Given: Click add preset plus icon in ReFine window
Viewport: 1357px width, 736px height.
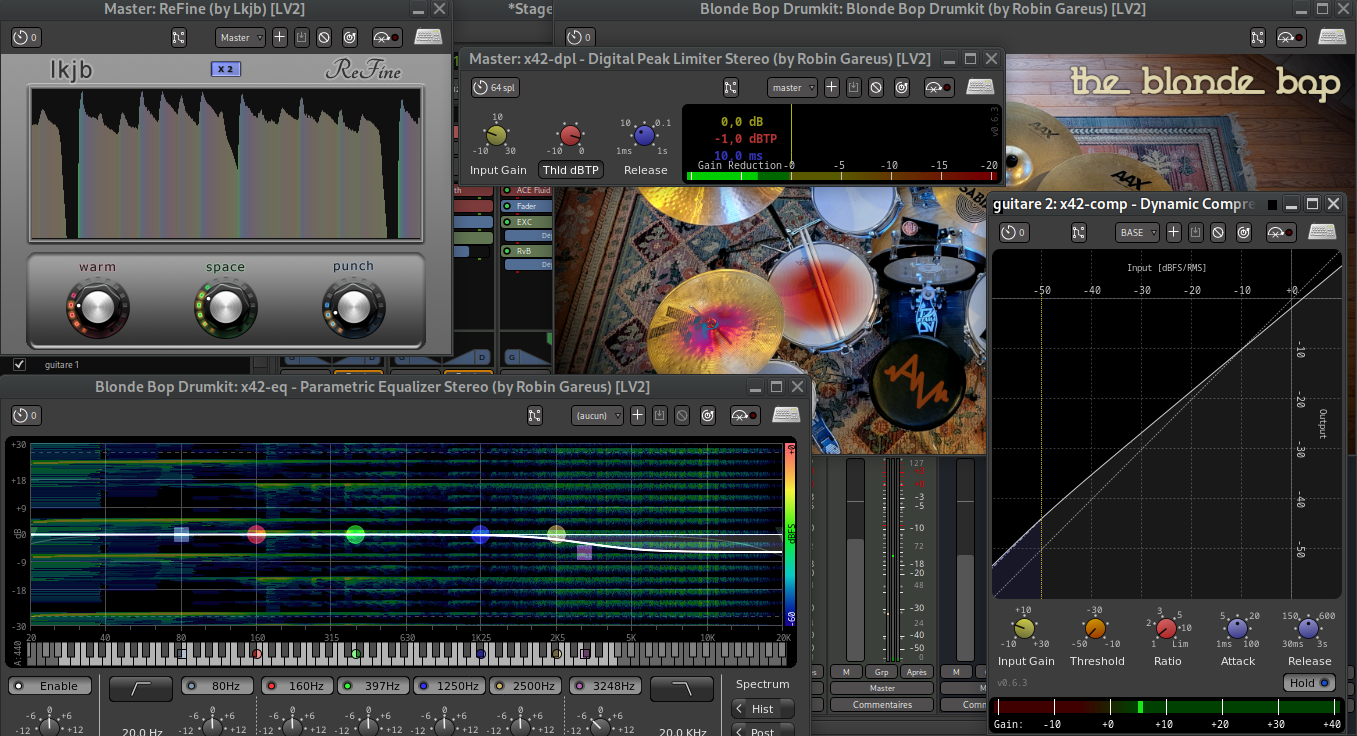Looking at the screenshot, I should click(279, 38).
